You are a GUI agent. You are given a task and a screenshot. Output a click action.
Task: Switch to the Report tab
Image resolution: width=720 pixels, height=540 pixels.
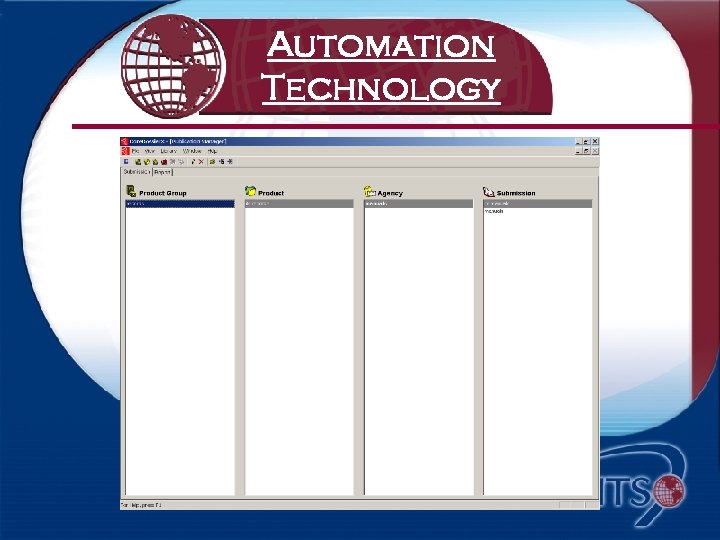[162, 172]
